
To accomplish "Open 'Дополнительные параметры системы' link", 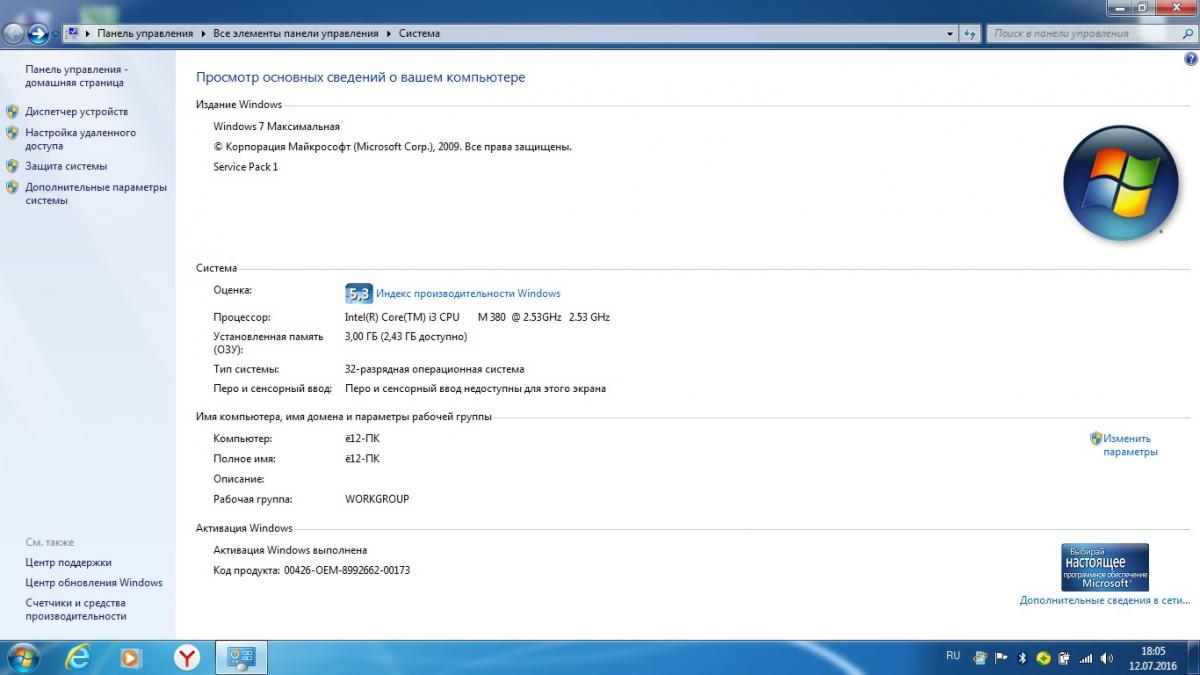I will click(96, 194).
